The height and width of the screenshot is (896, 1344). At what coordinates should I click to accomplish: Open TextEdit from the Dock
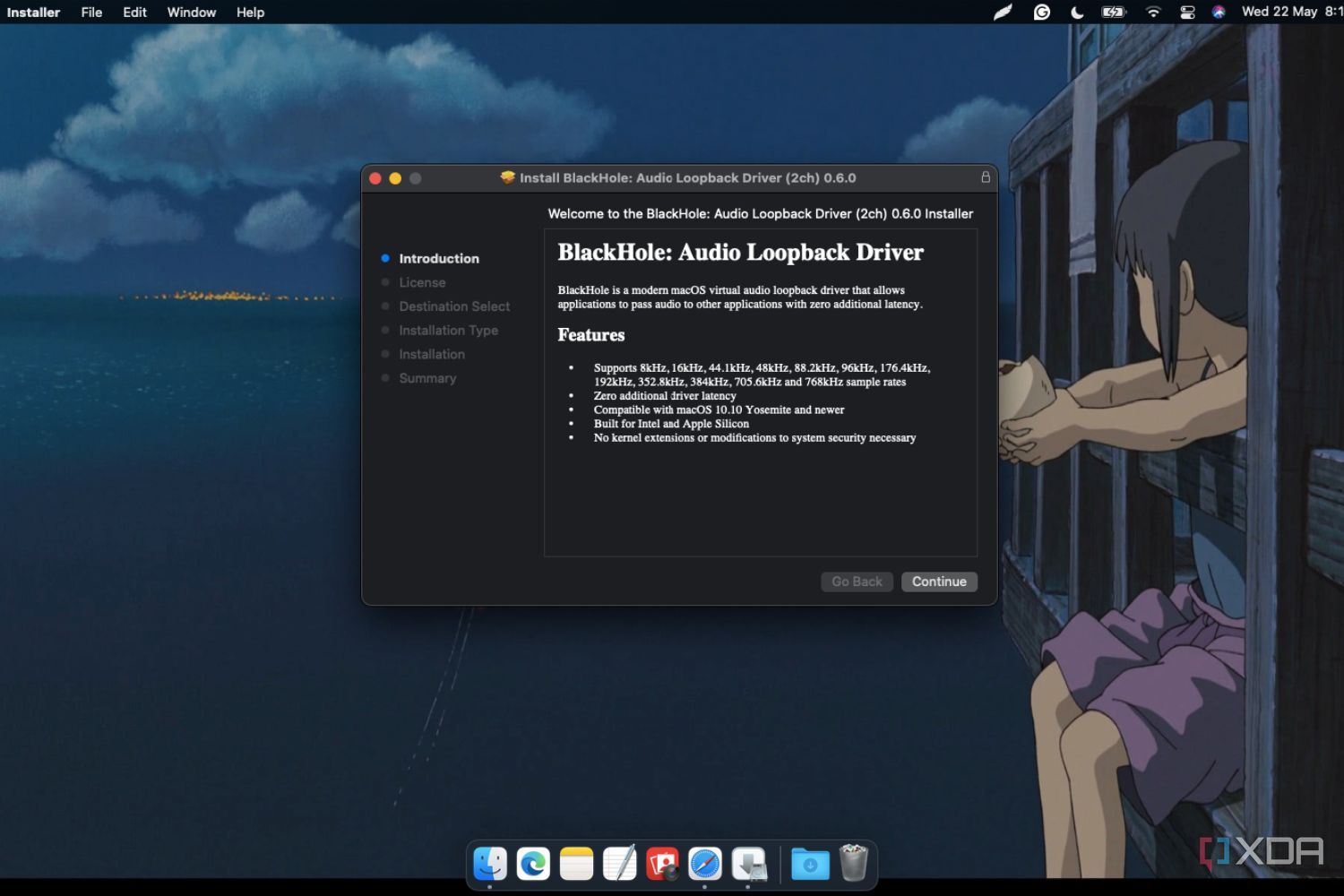[619, 864]
